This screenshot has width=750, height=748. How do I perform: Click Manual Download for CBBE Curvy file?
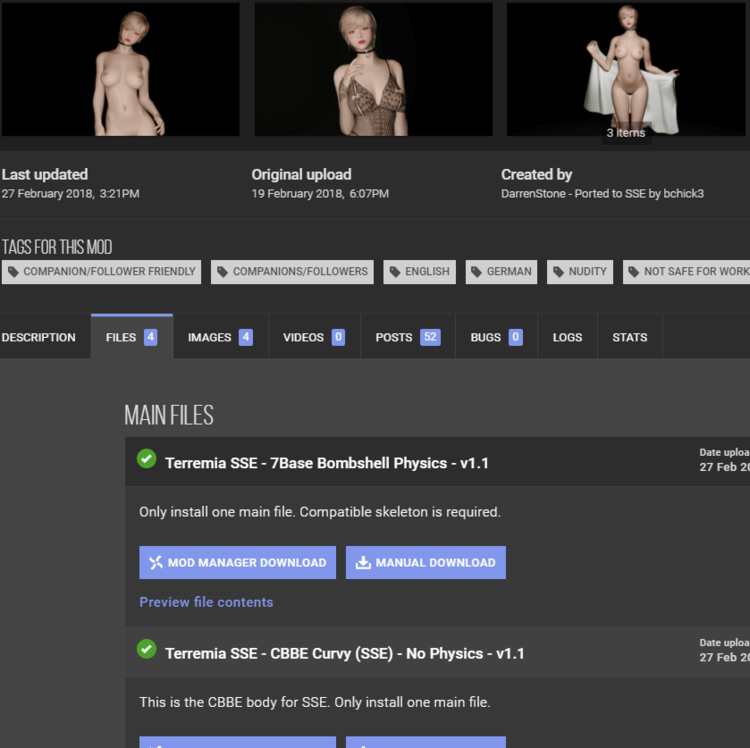click(426, 742)
